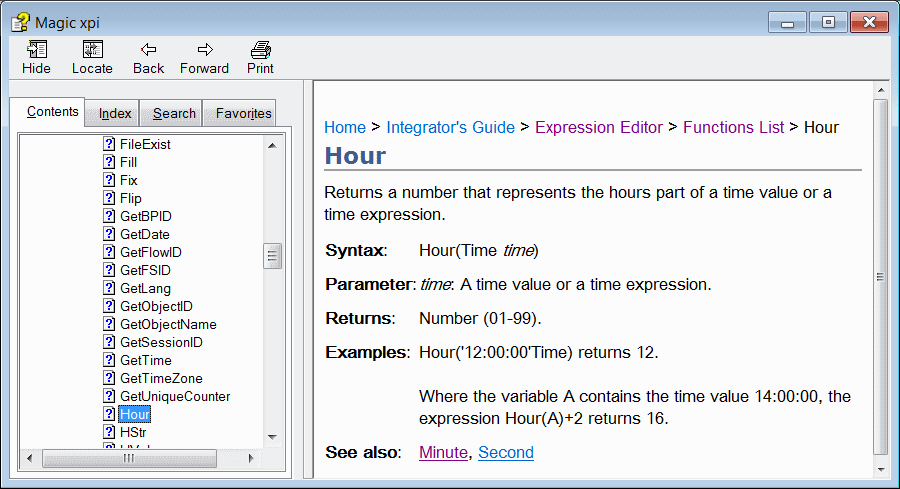Click the topic icon next to Fill

pyautogui.click(x=109, y=162)
